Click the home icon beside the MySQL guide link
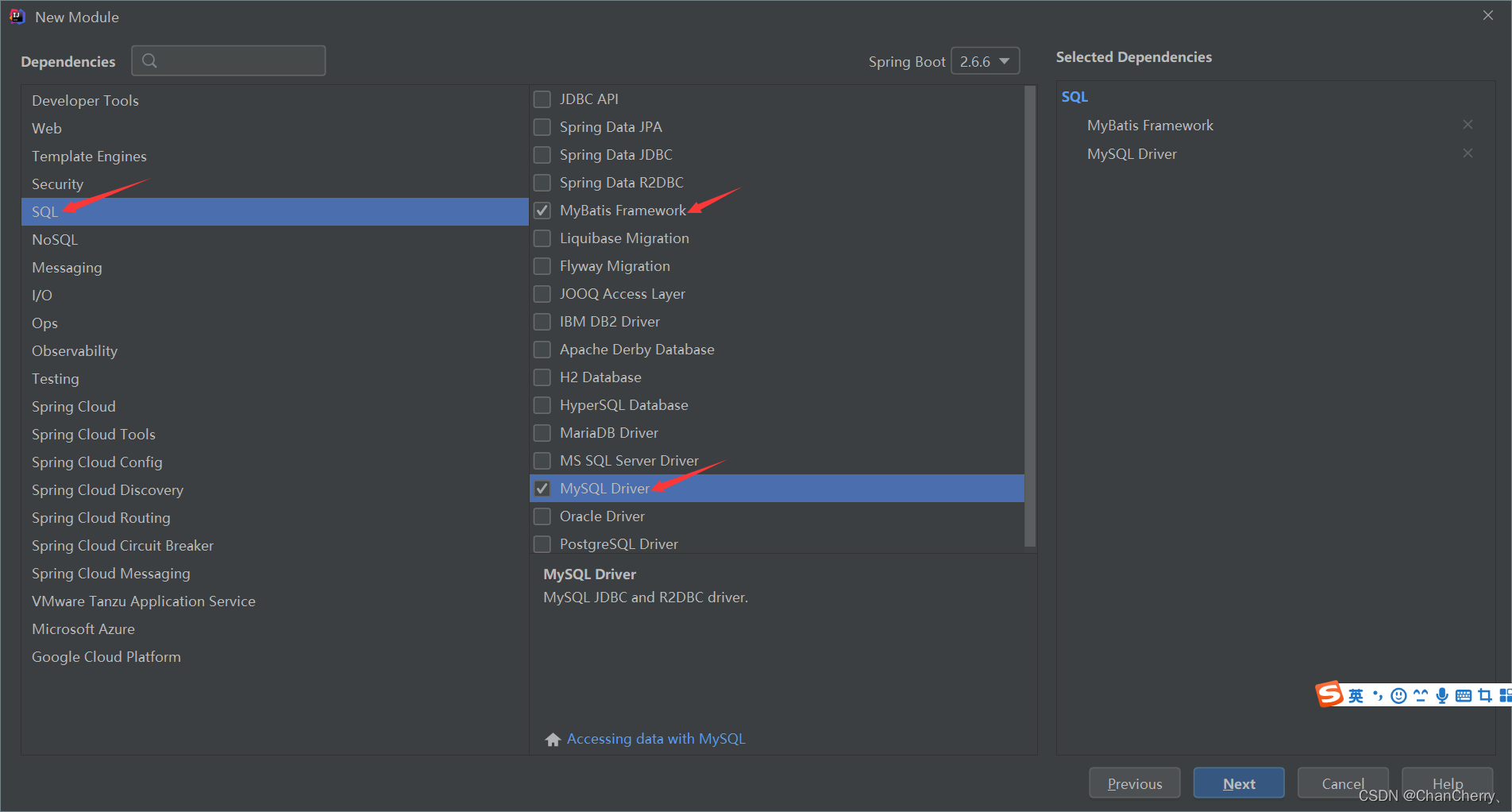The width and height of the screenshot is (1512, 812). click(553, 740)
